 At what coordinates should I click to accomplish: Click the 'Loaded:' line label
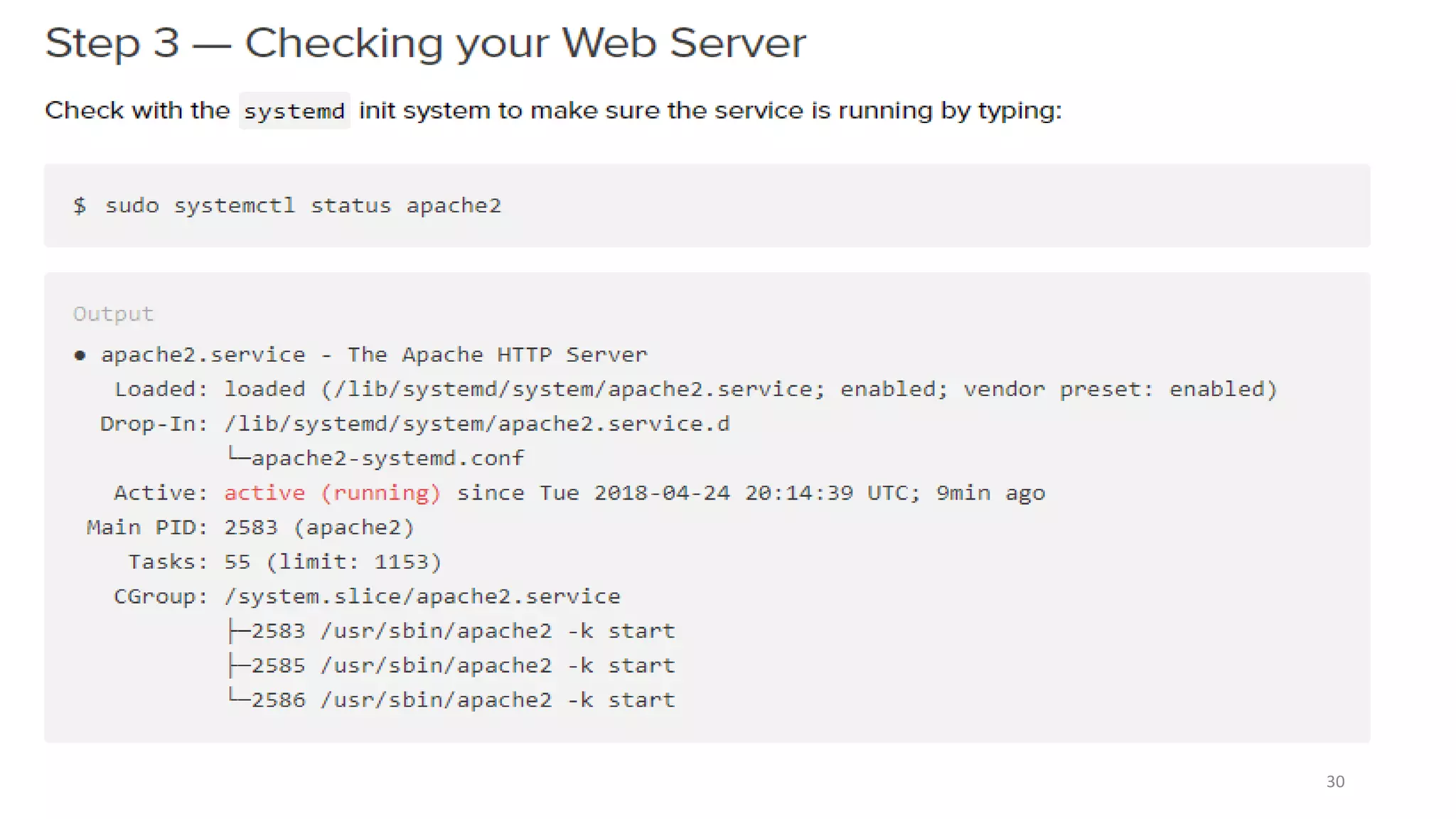tap(161, 389)
